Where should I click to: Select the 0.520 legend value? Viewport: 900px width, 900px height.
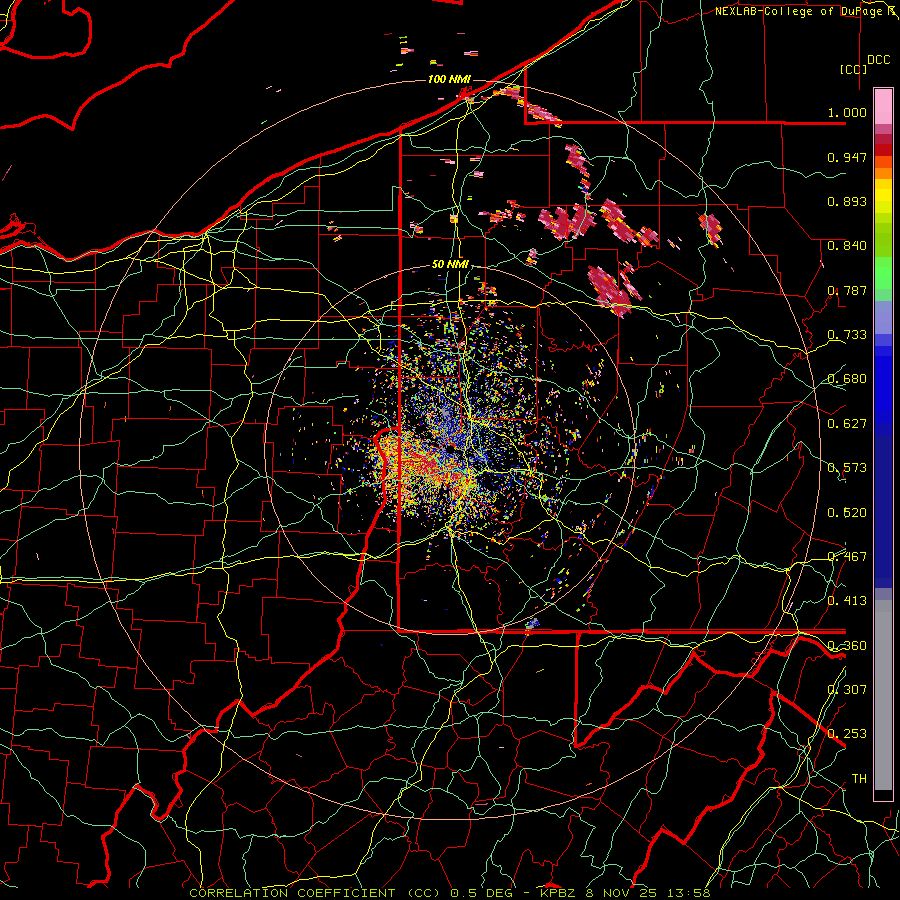(847, 513)
